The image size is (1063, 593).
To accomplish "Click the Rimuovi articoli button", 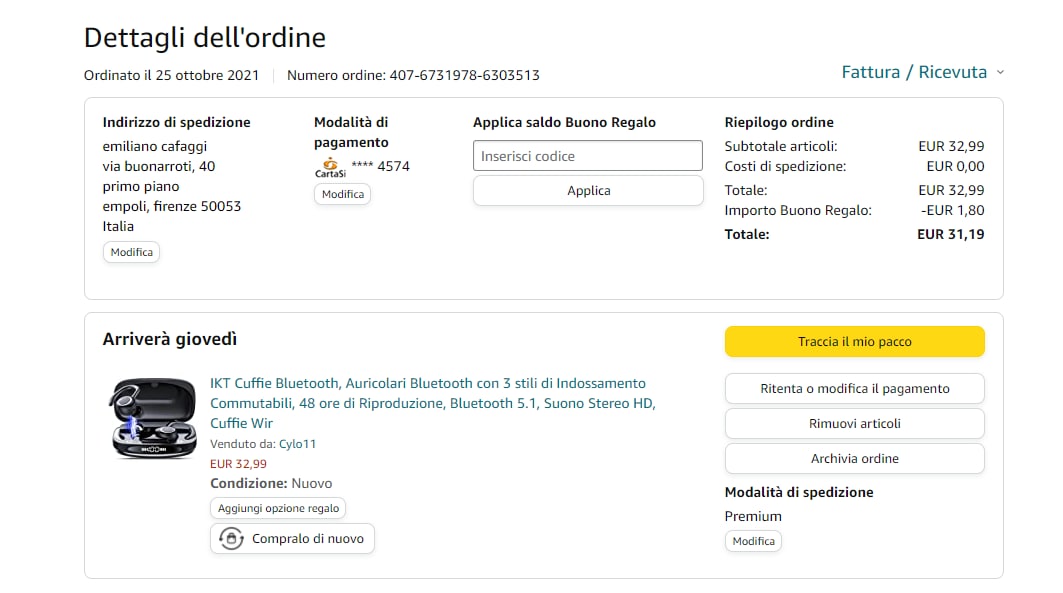I will click(x=854, y=423).
